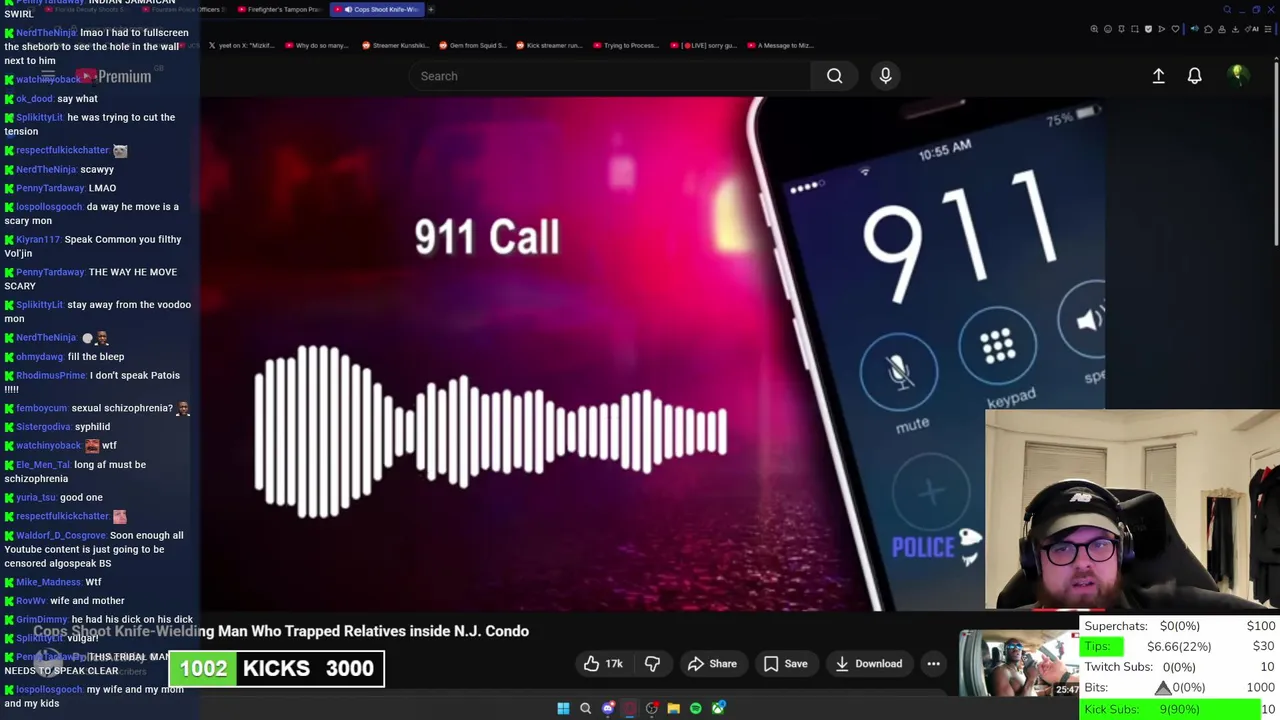Open the three-dot more actions menu
This screenshot has width=1280, height=720.
933,664
